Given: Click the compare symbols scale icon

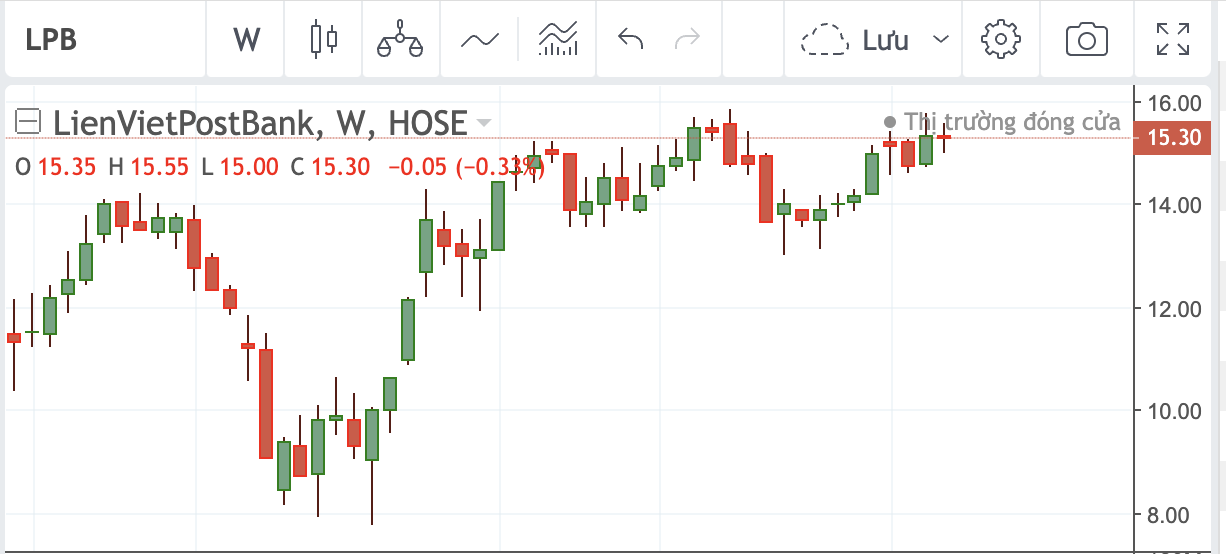Looking at the screenshot, I should tap(400, 40).
